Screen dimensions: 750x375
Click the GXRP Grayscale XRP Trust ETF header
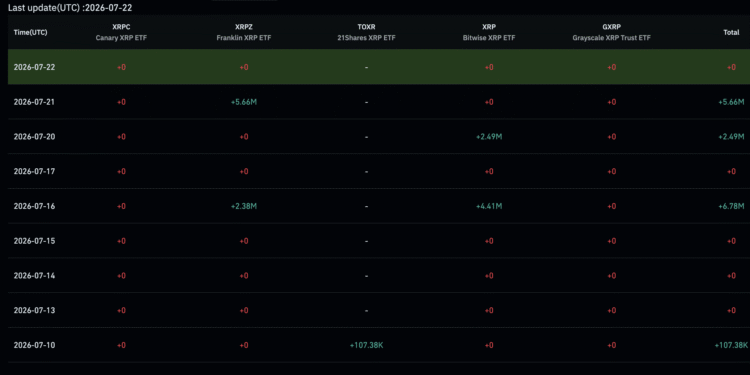(611, 33)
